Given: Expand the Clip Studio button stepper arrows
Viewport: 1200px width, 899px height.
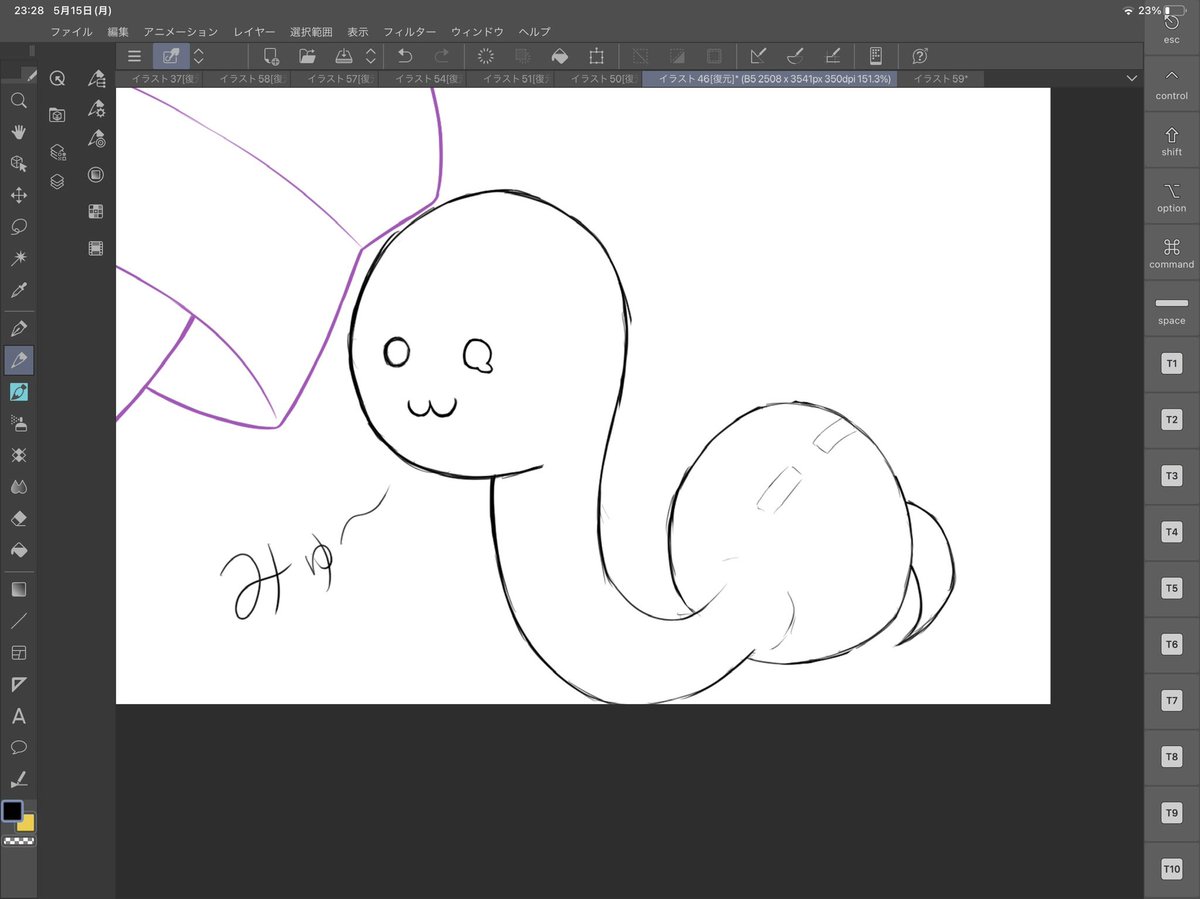Looking at the screenshot, I should [x=198, y=56].
